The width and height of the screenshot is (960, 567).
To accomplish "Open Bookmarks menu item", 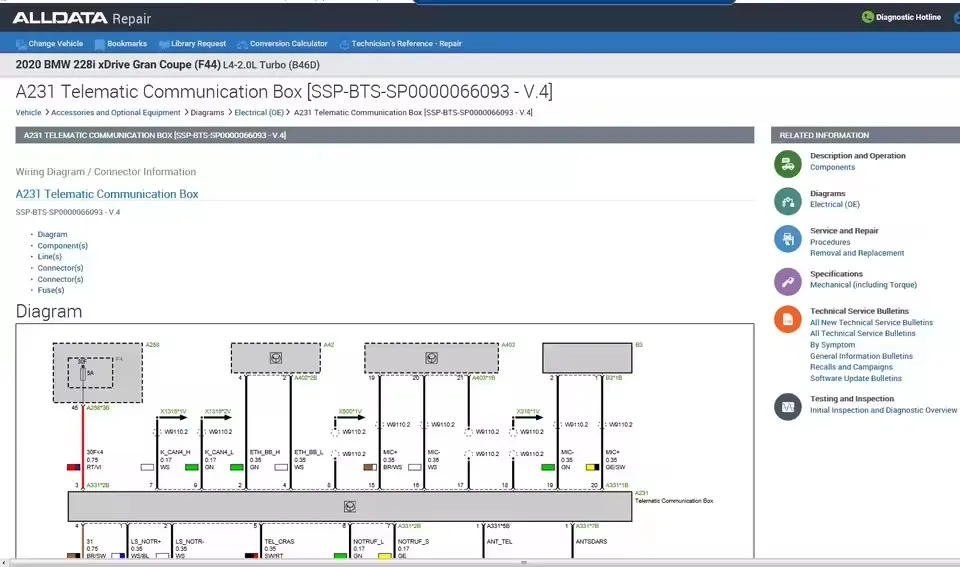I will (x=127, y=43).
